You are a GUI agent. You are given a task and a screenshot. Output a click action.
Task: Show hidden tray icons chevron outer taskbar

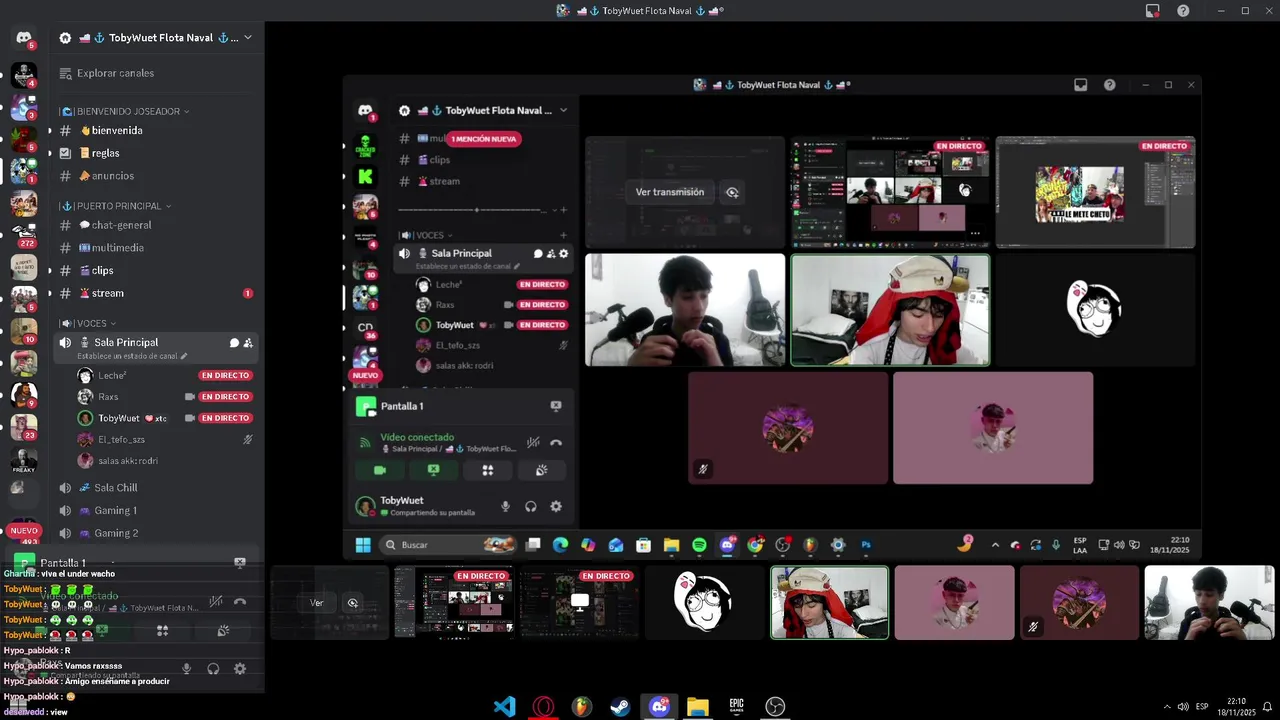pos(1165,707)
